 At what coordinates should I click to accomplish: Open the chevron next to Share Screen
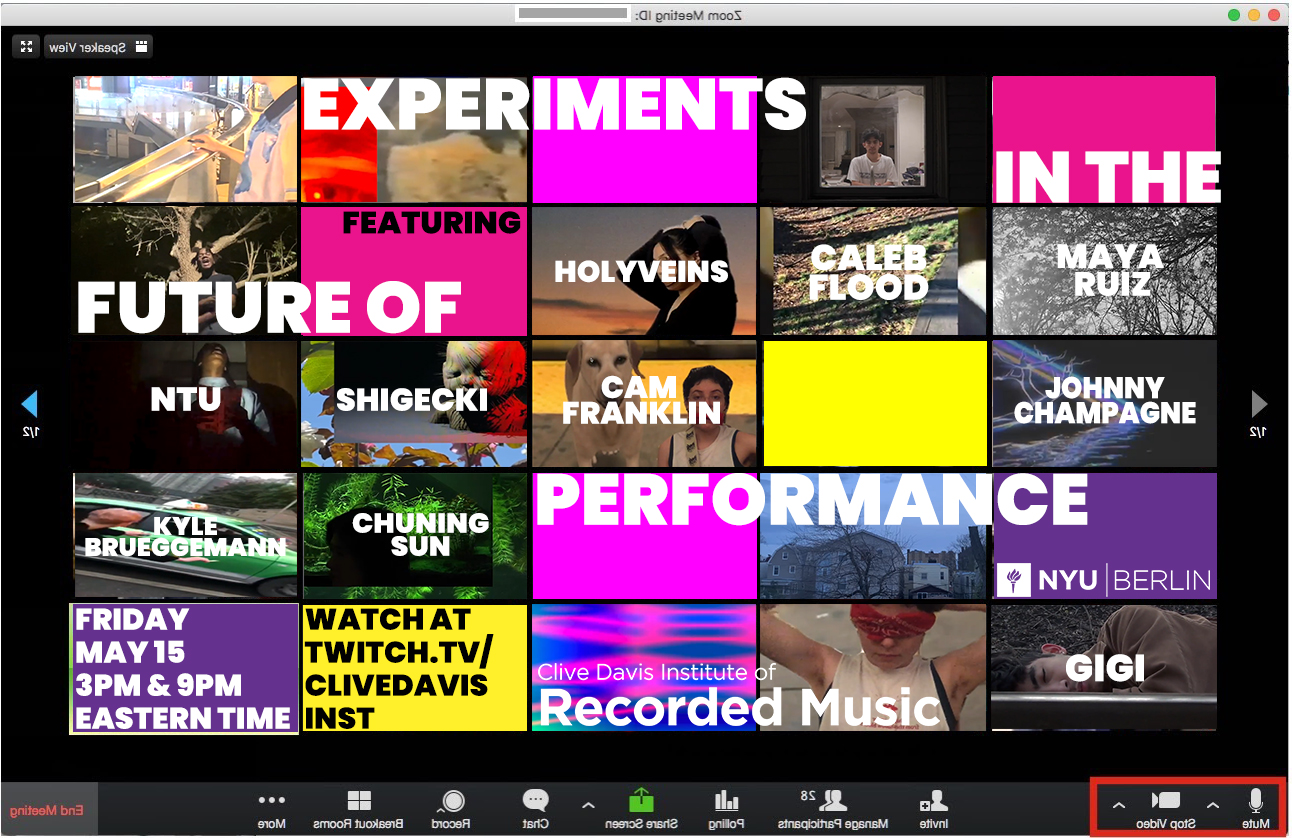[588, 804]
